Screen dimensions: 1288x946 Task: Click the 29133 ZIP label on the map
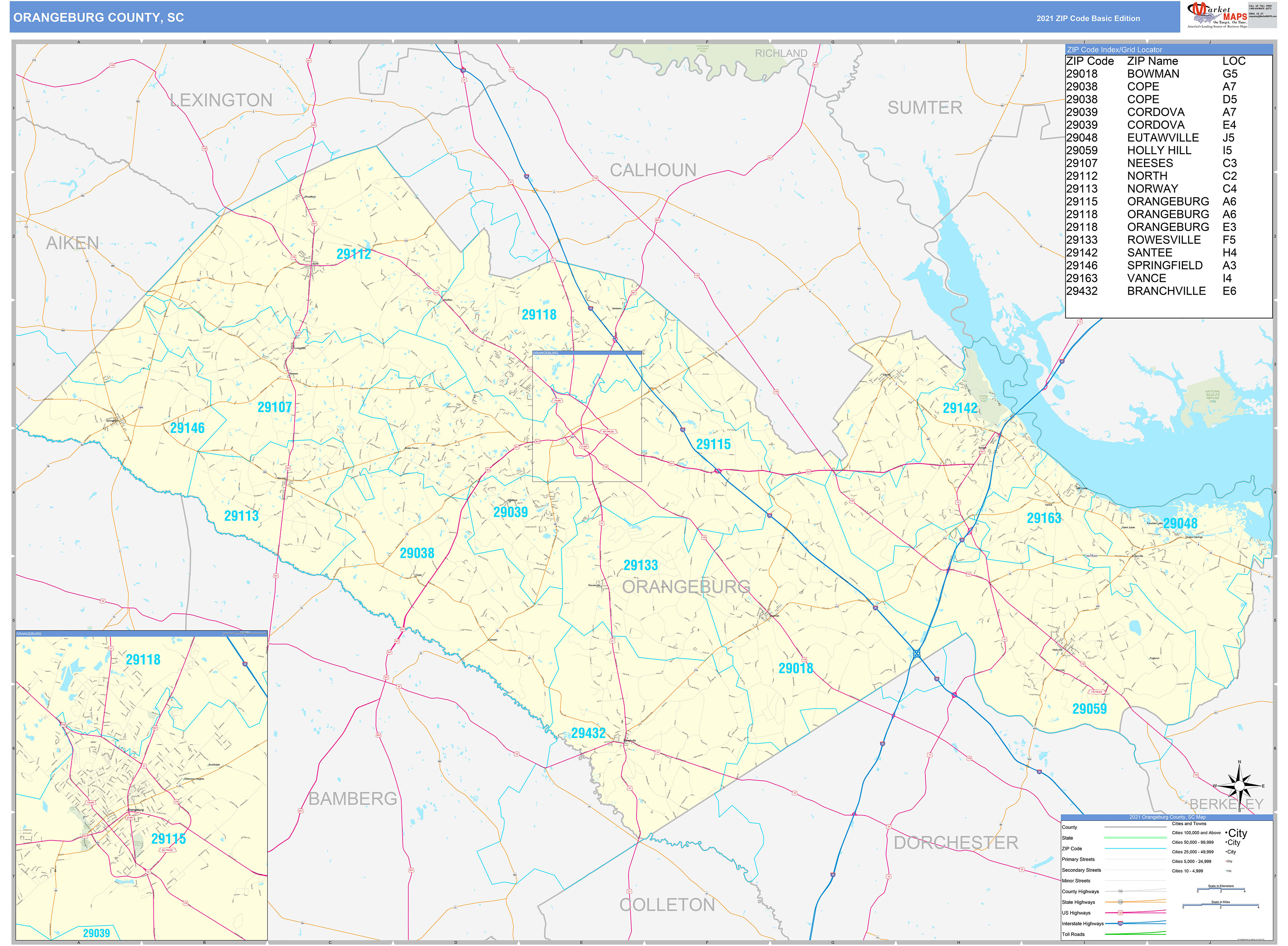(x=641, y=565)
